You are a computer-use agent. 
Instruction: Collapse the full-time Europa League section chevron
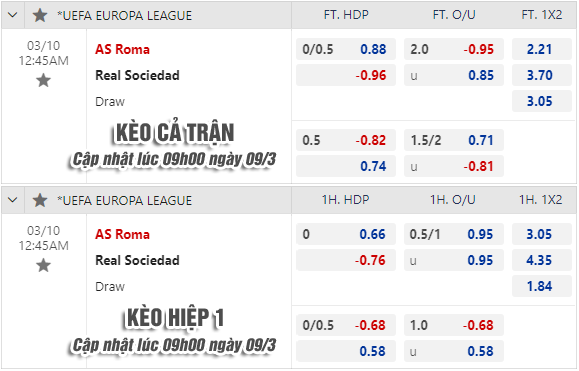pos(13,16)
